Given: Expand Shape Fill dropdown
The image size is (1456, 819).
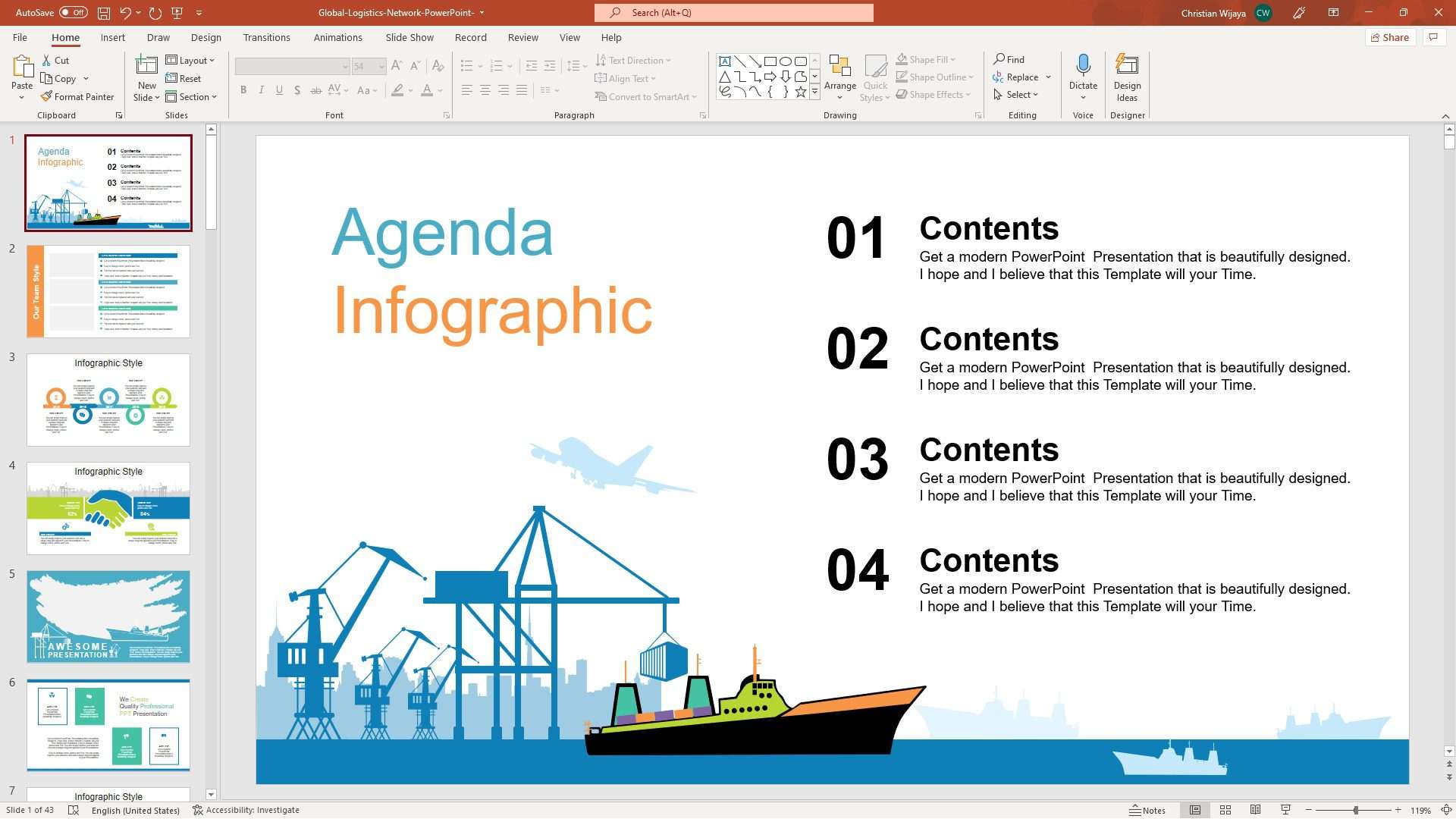Looking at the screenshot, I should point(953,59).
